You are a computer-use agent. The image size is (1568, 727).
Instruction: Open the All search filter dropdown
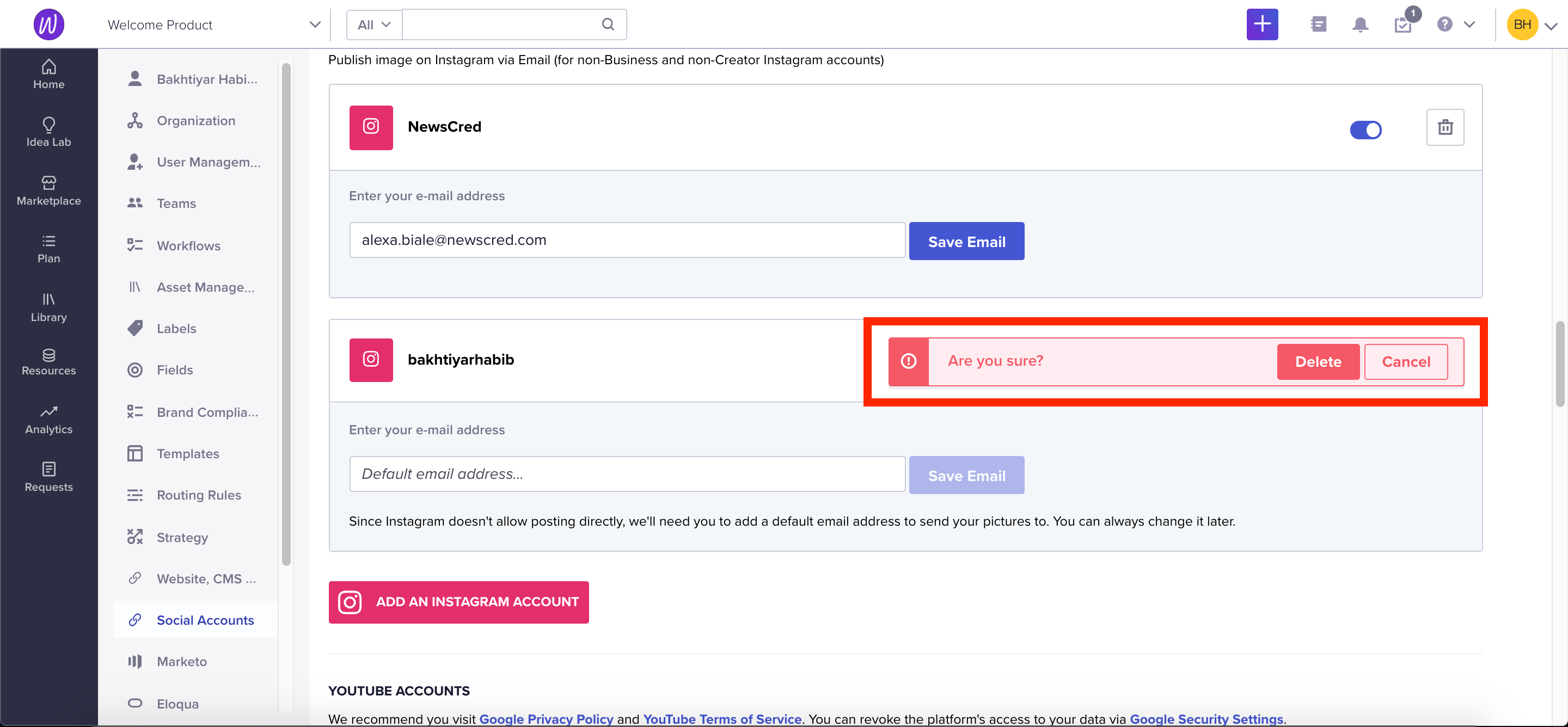coord(373,24)
